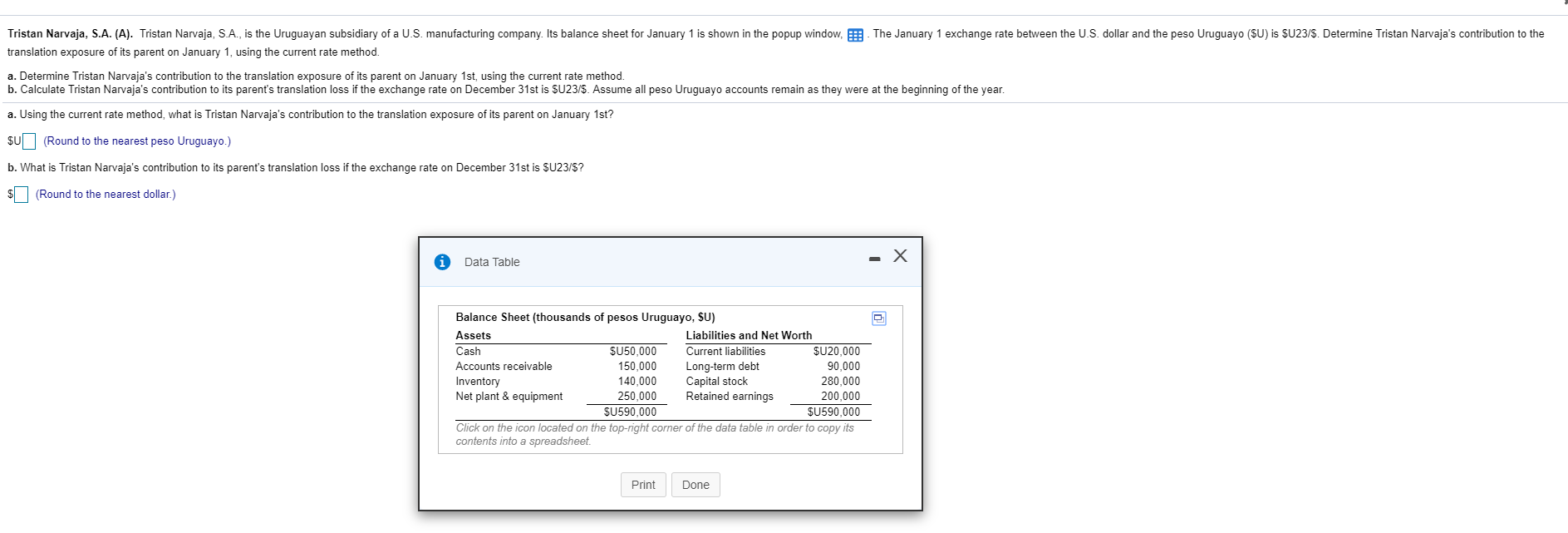Click 'Round to the nearest peso Uruguayo' hint
This screenshot has height=533, width=1568.
[137, 141]
